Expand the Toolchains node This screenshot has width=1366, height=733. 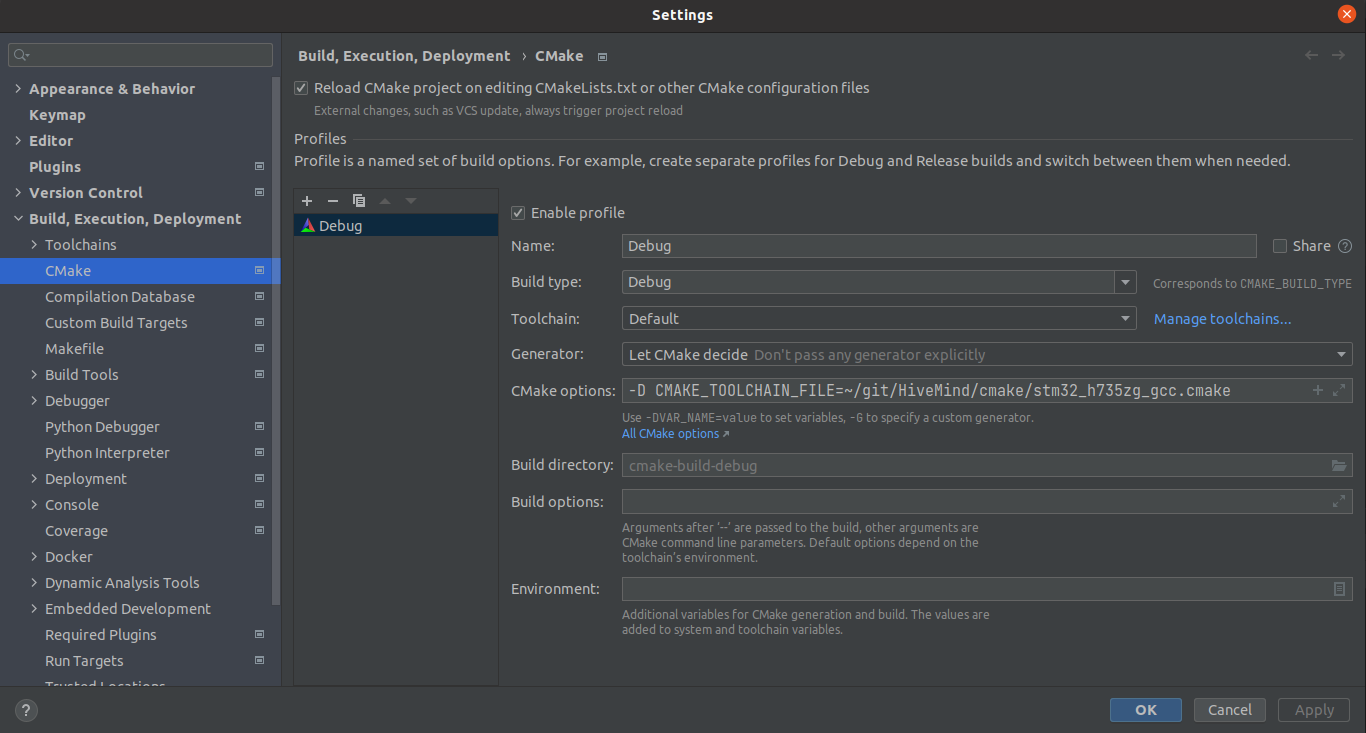click(35, 244)
